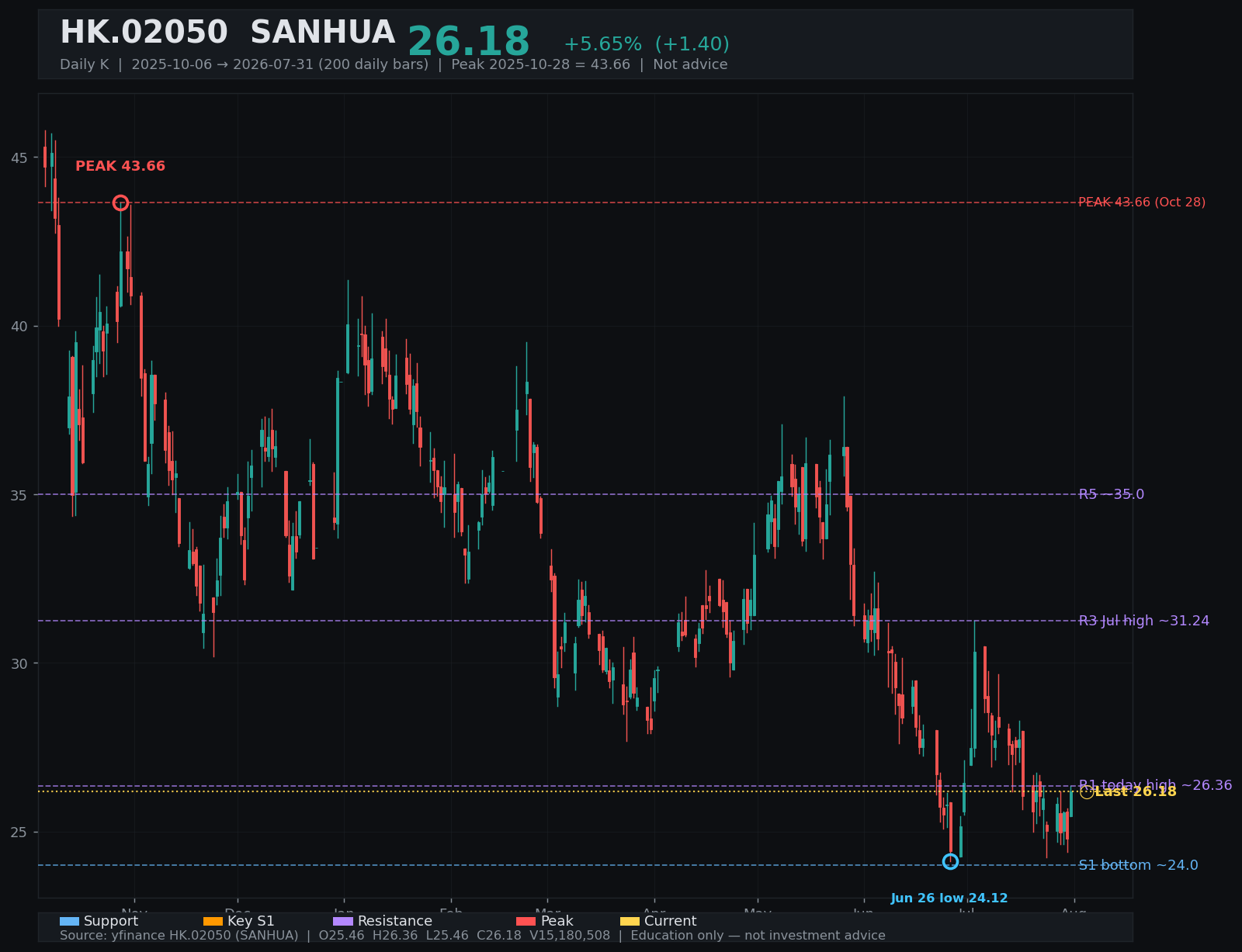
Task: Click the HK.02050 SANHUA ticker title
Action: tap(227, 33)
